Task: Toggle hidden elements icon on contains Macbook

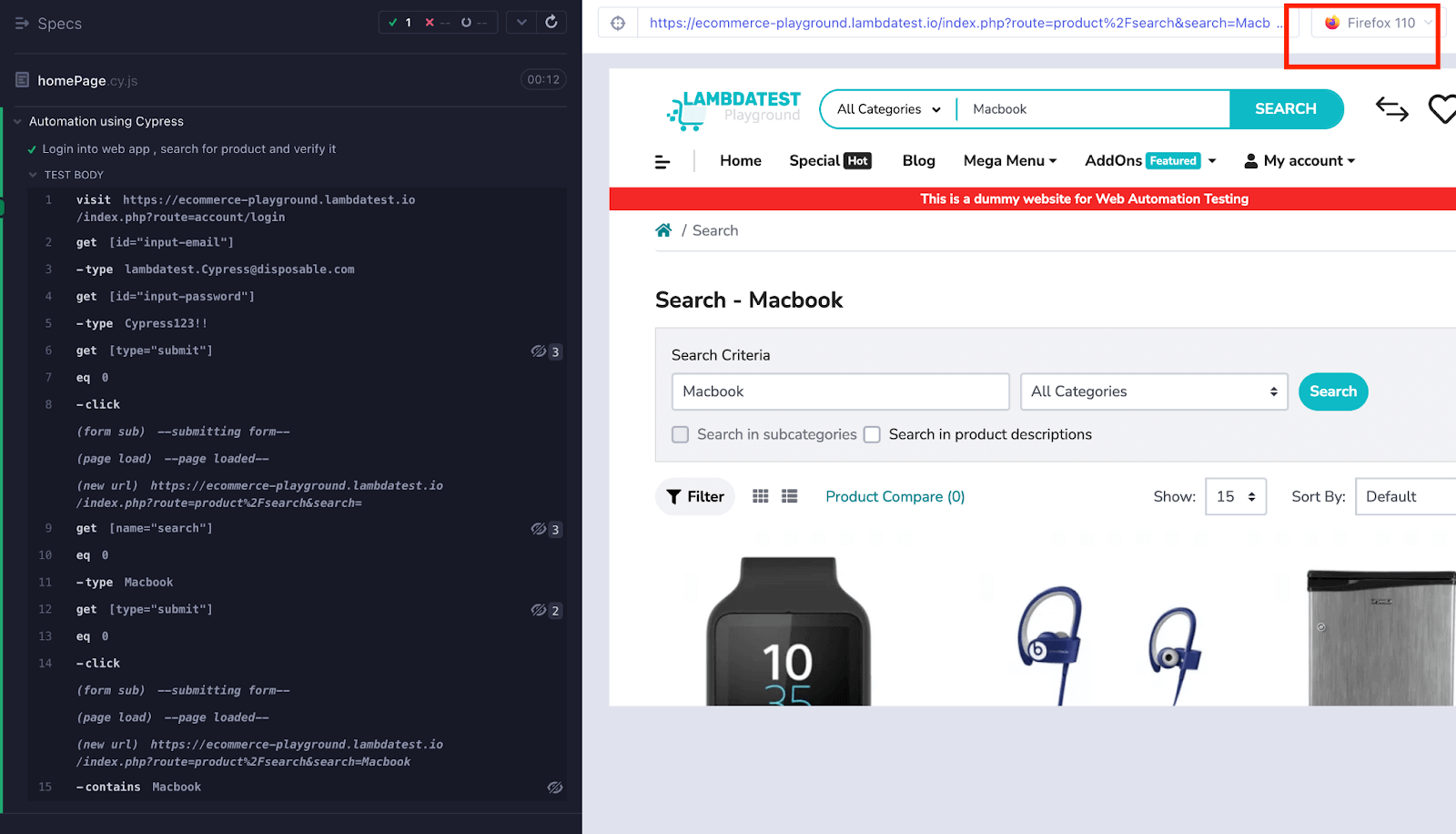Action: click(554, 788)
